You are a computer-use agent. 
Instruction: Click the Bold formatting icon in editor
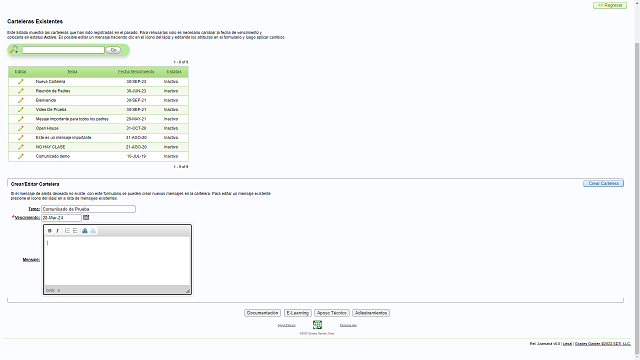coord(50,231)
